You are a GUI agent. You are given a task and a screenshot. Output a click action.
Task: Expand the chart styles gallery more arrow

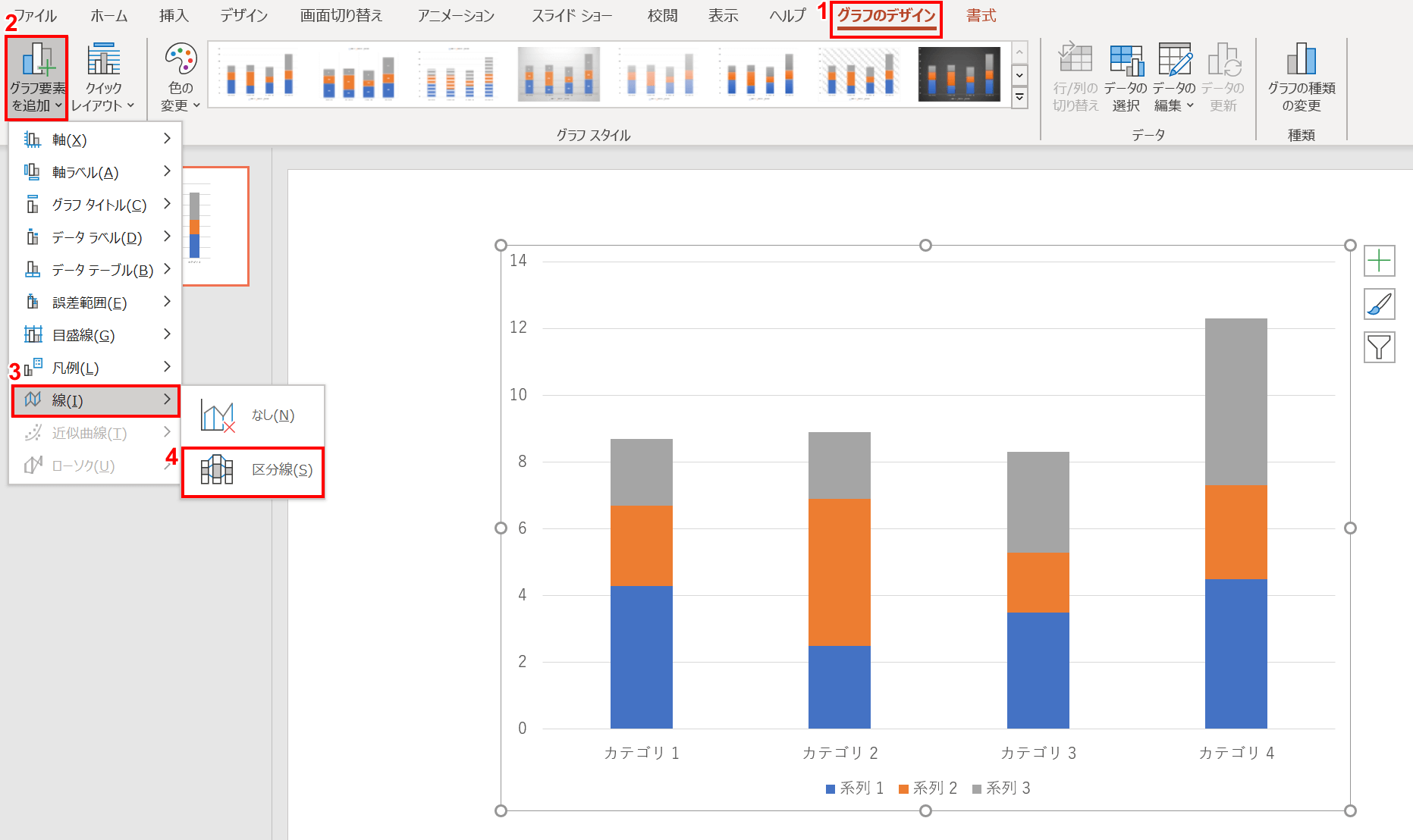tap(1020, 98)
